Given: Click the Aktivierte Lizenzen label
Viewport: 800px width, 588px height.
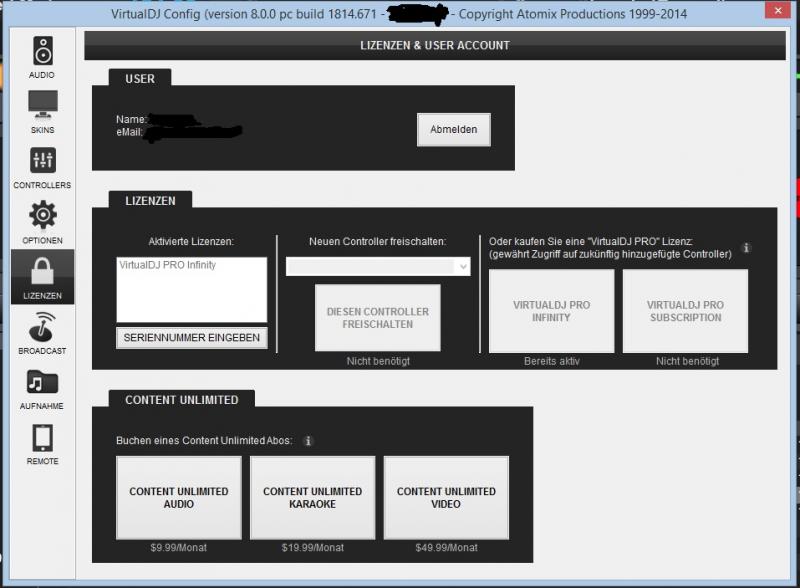Looking at the screenshot, I should [191, 241].
